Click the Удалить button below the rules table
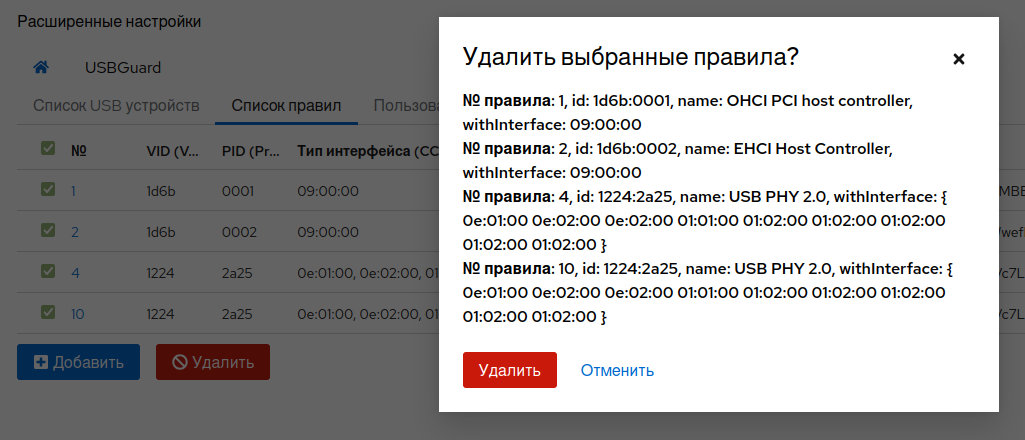Viewport: 1025px width, 440px height. 212,362
